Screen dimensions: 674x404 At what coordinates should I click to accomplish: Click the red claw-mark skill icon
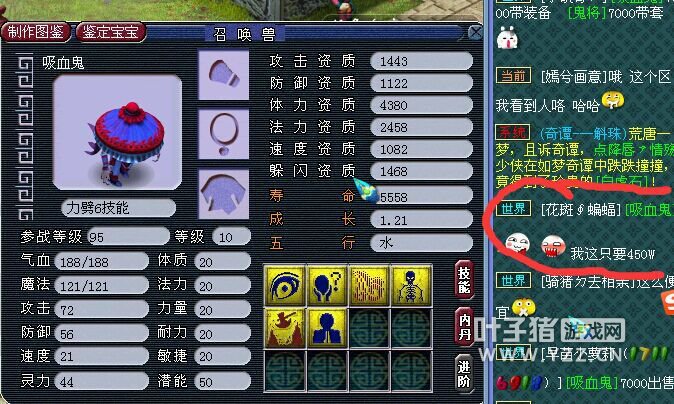[369, 285]
